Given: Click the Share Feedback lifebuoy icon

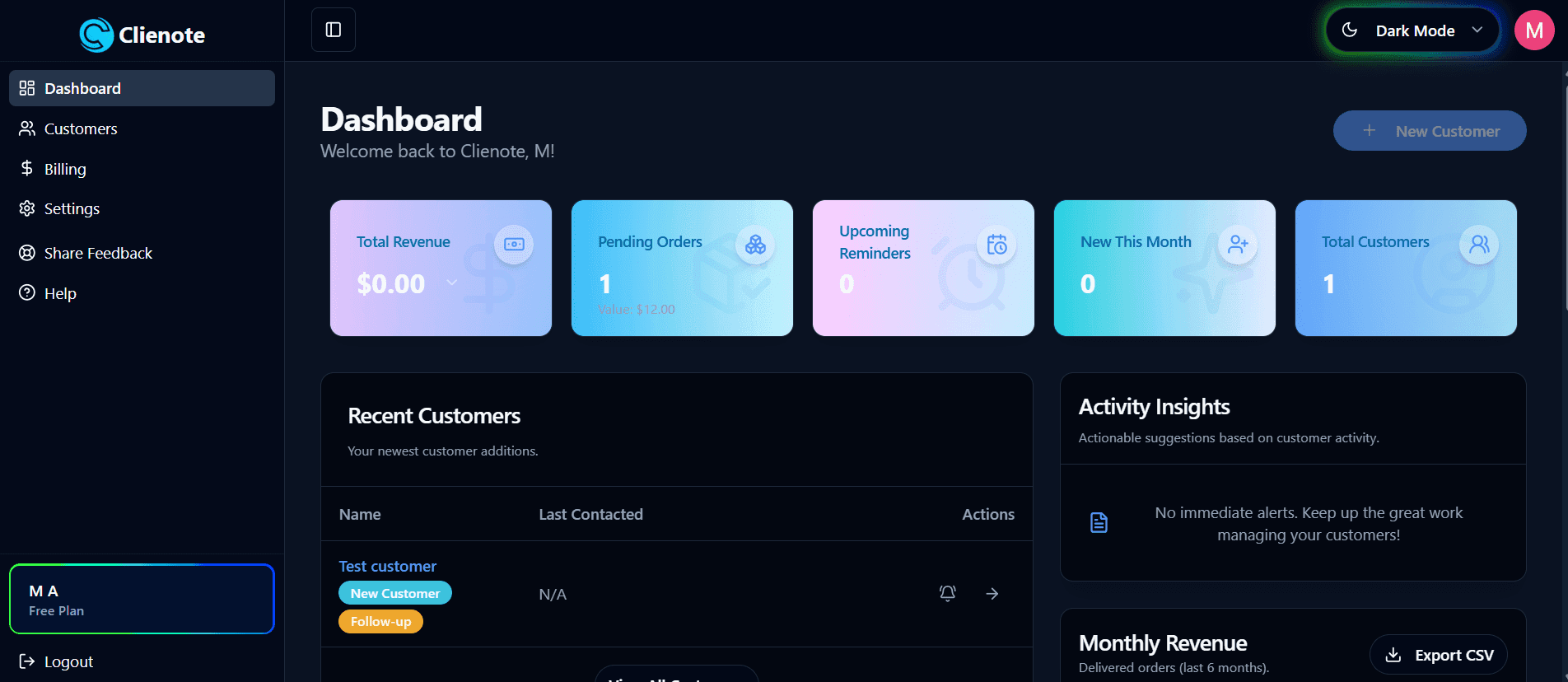Looking at the screenshot, I should tap(27, 253).
